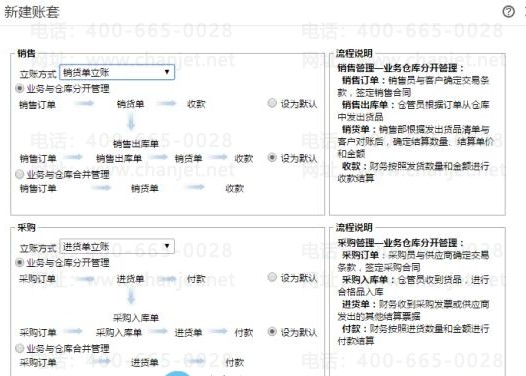Select 业务与仓库分开管理 radio in 销售 section

19,89
